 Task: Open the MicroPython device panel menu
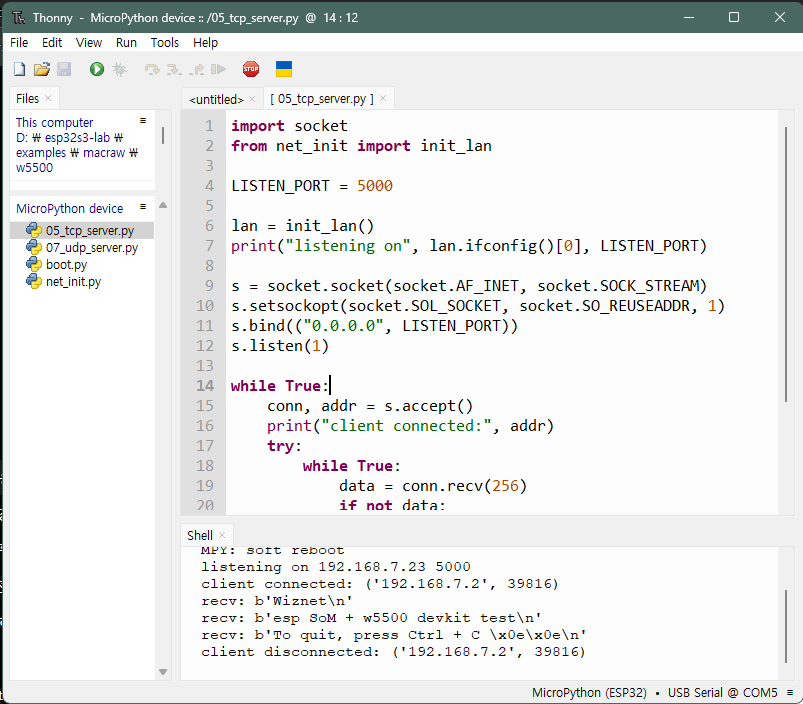click(x=143, y=207)
